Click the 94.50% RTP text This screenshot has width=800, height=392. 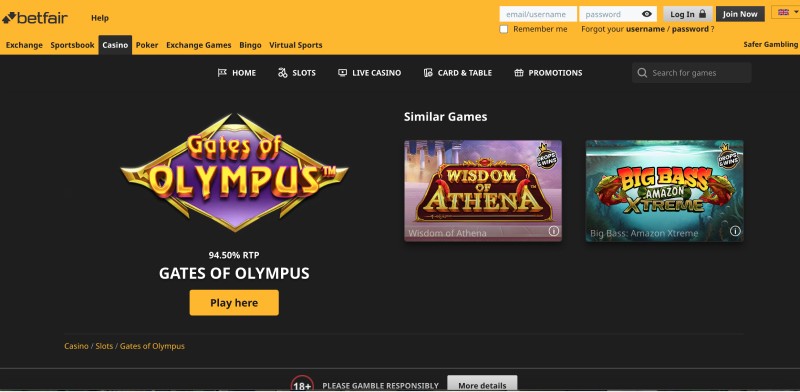coord(234,255)
